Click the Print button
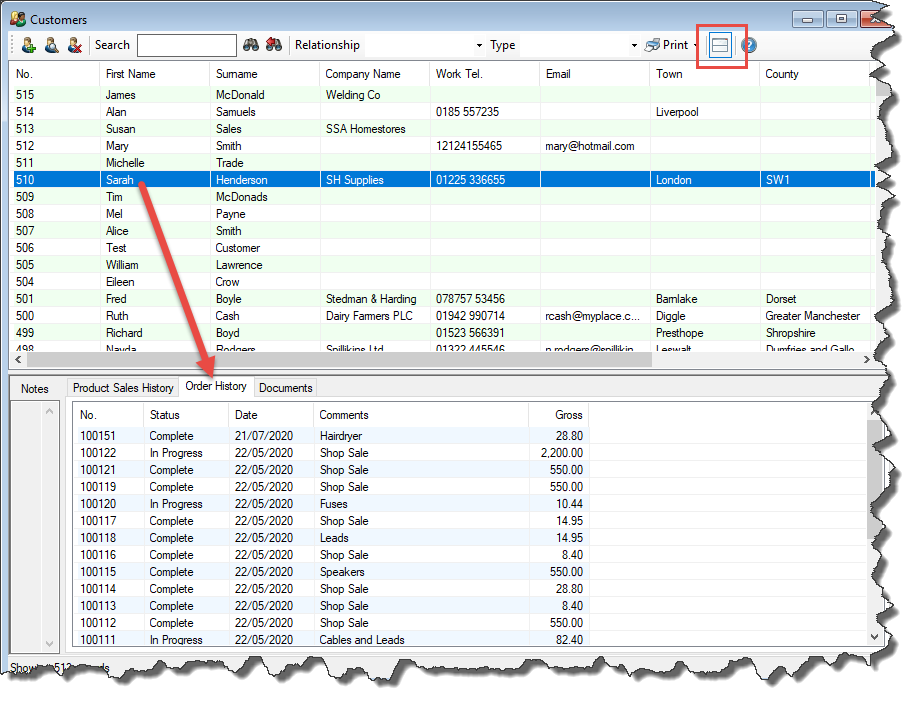Image resolution: width=917 pixels, height=701 pixels. (667, 45)
